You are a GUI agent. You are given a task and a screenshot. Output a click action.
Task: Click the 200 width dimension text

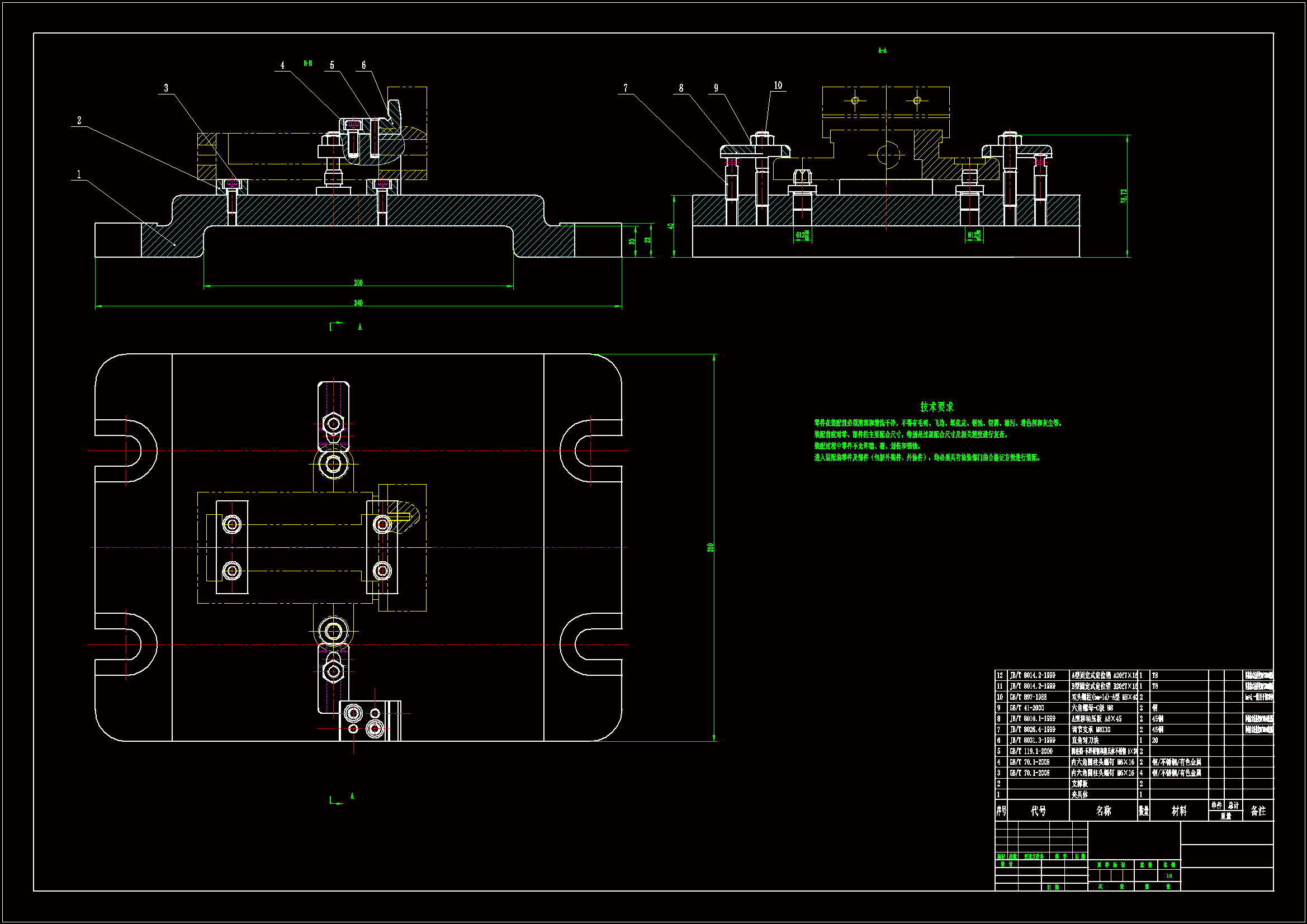click(358, 283)
